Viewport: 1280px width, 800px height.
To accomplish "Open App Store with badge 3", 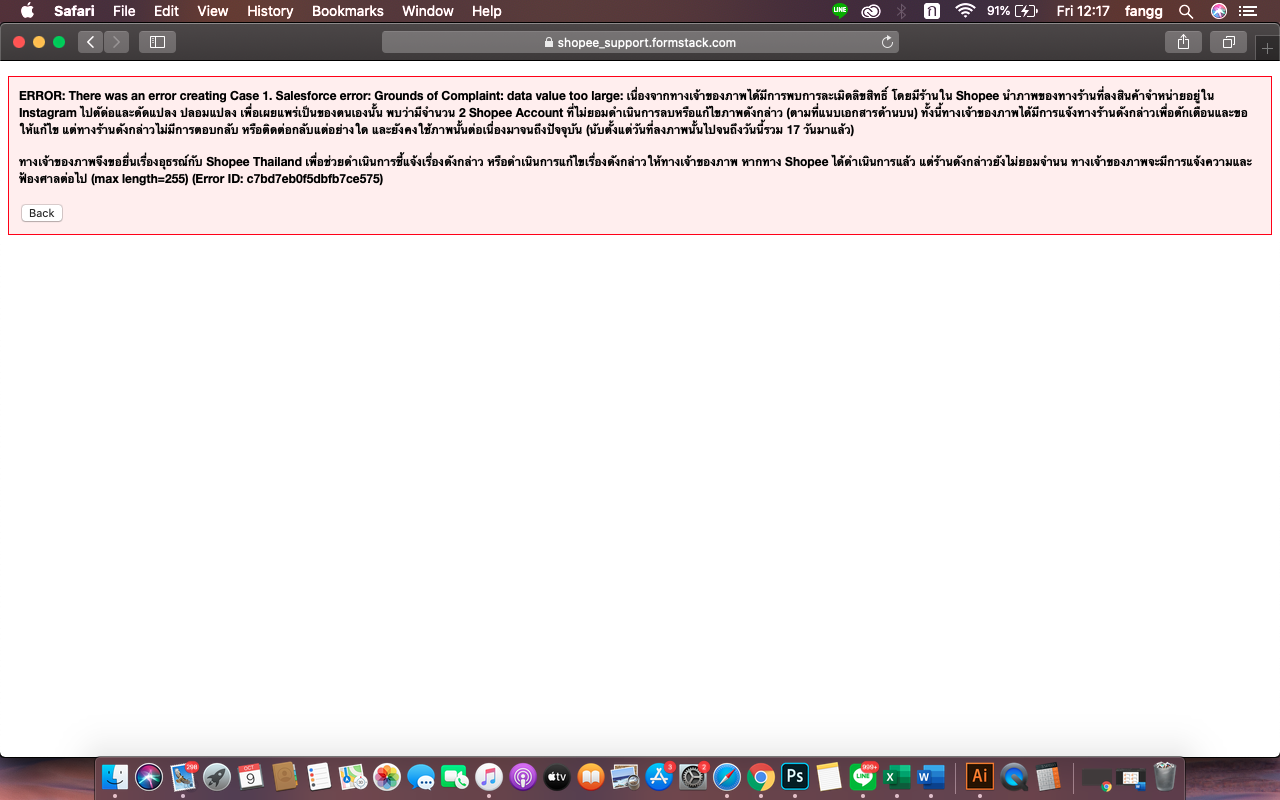I will pyautogui.click(x=659, y=776).
